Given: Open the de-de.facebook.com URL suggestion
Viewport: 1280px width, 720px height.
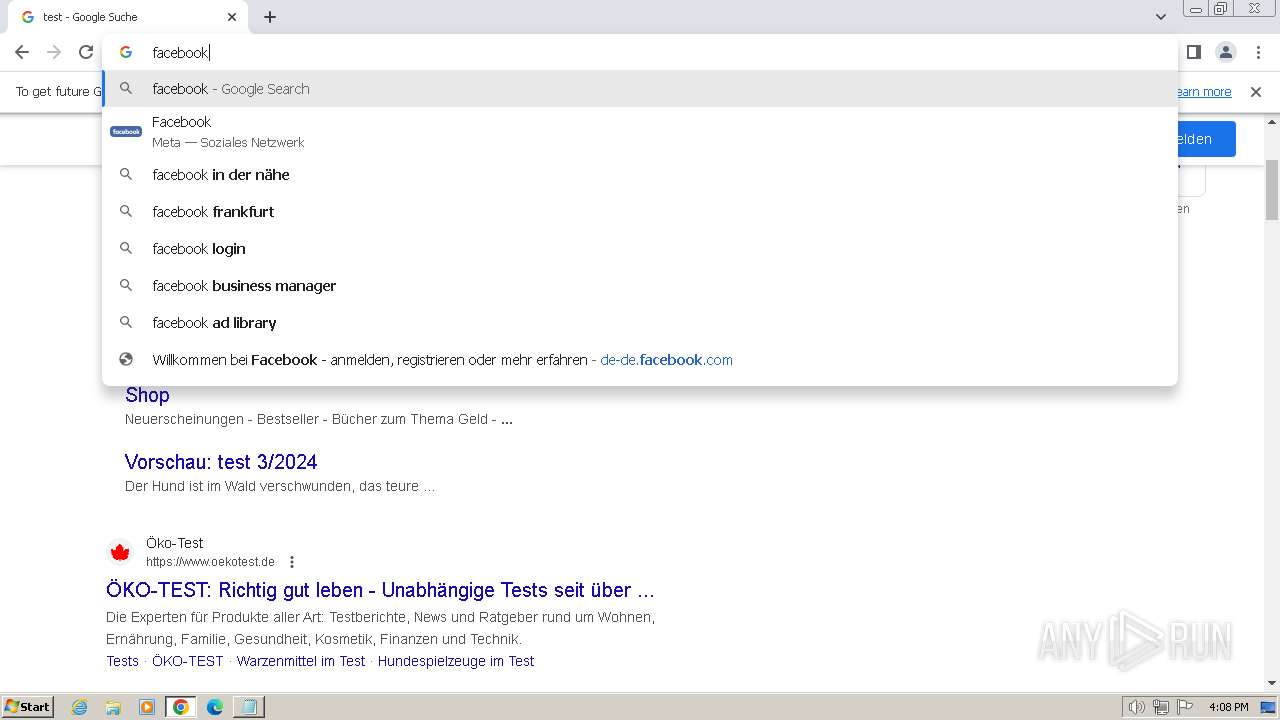Looking at the screenshot, I should [x=640, y=360].
